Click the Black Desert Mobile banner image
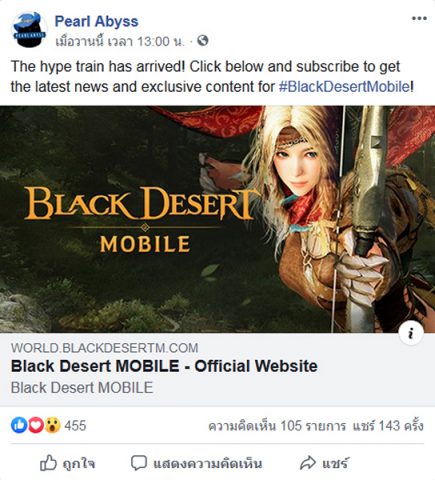435x480 pixels. (217, 219)
